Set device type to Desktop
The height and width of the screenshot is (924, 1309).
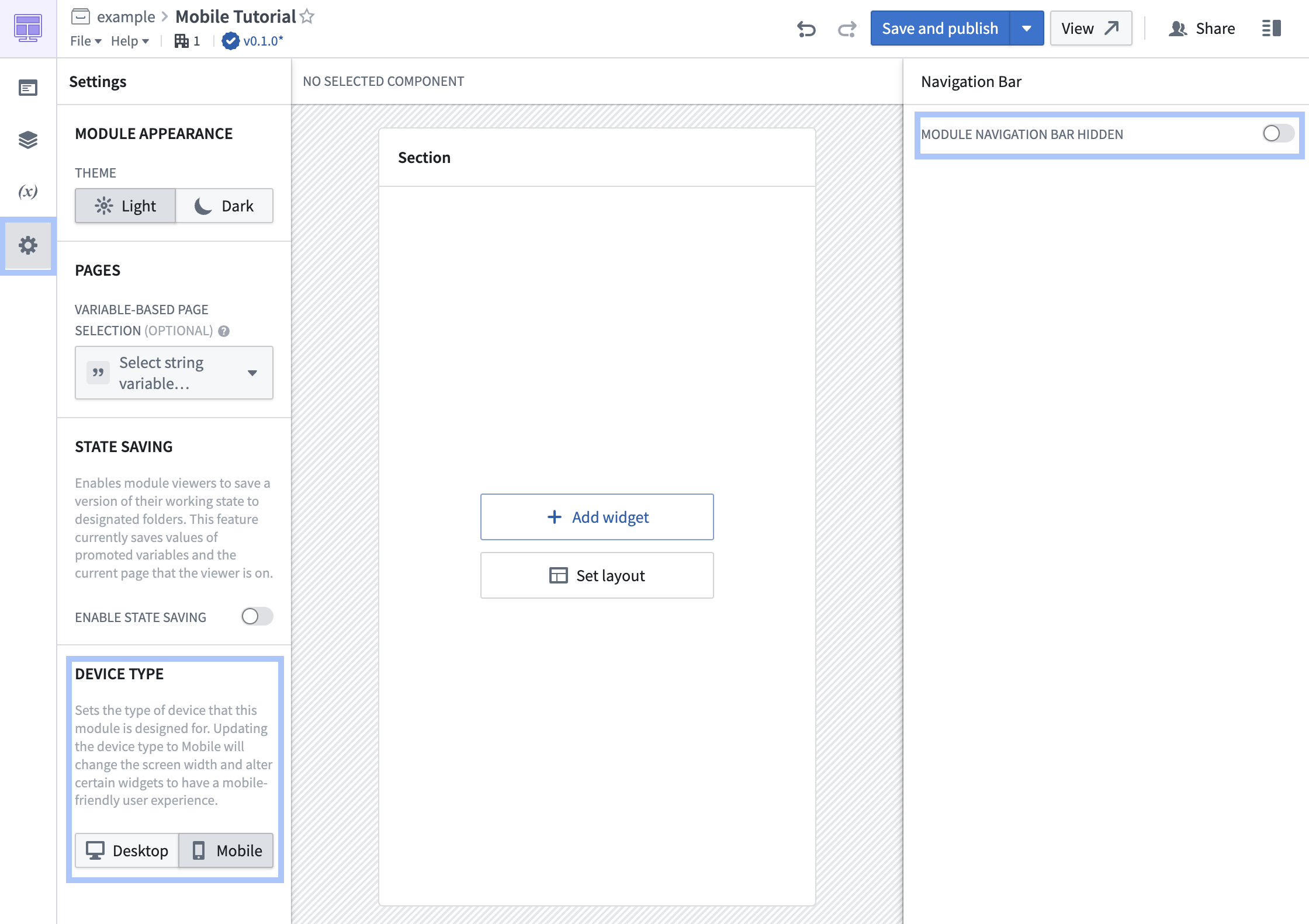[127, 850]
